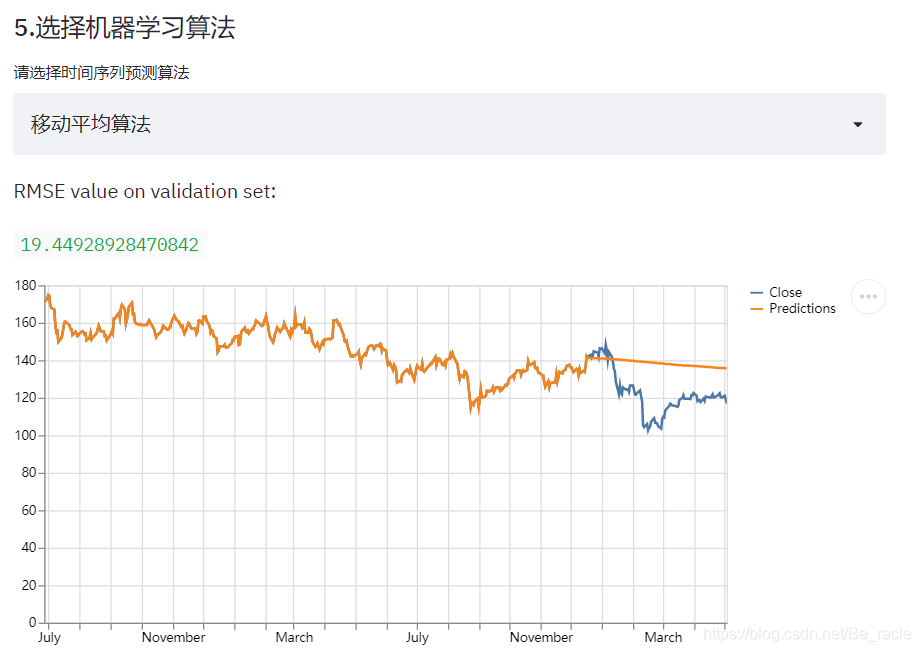Viewport: 921px width, 652px height.
Task: Click the RMSE value on validation set text
Action: [145, 191]
